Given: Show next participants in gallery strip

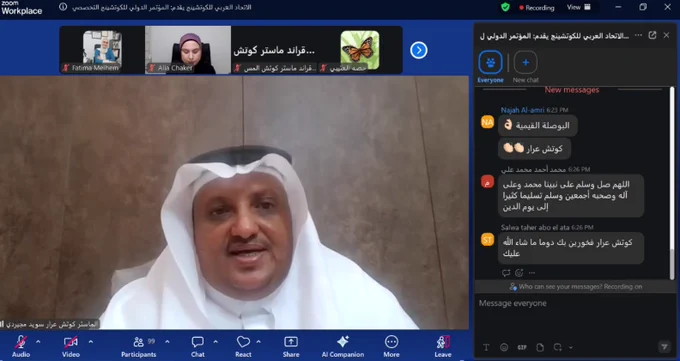Looking at the screenshot, I should coord(418,50).
